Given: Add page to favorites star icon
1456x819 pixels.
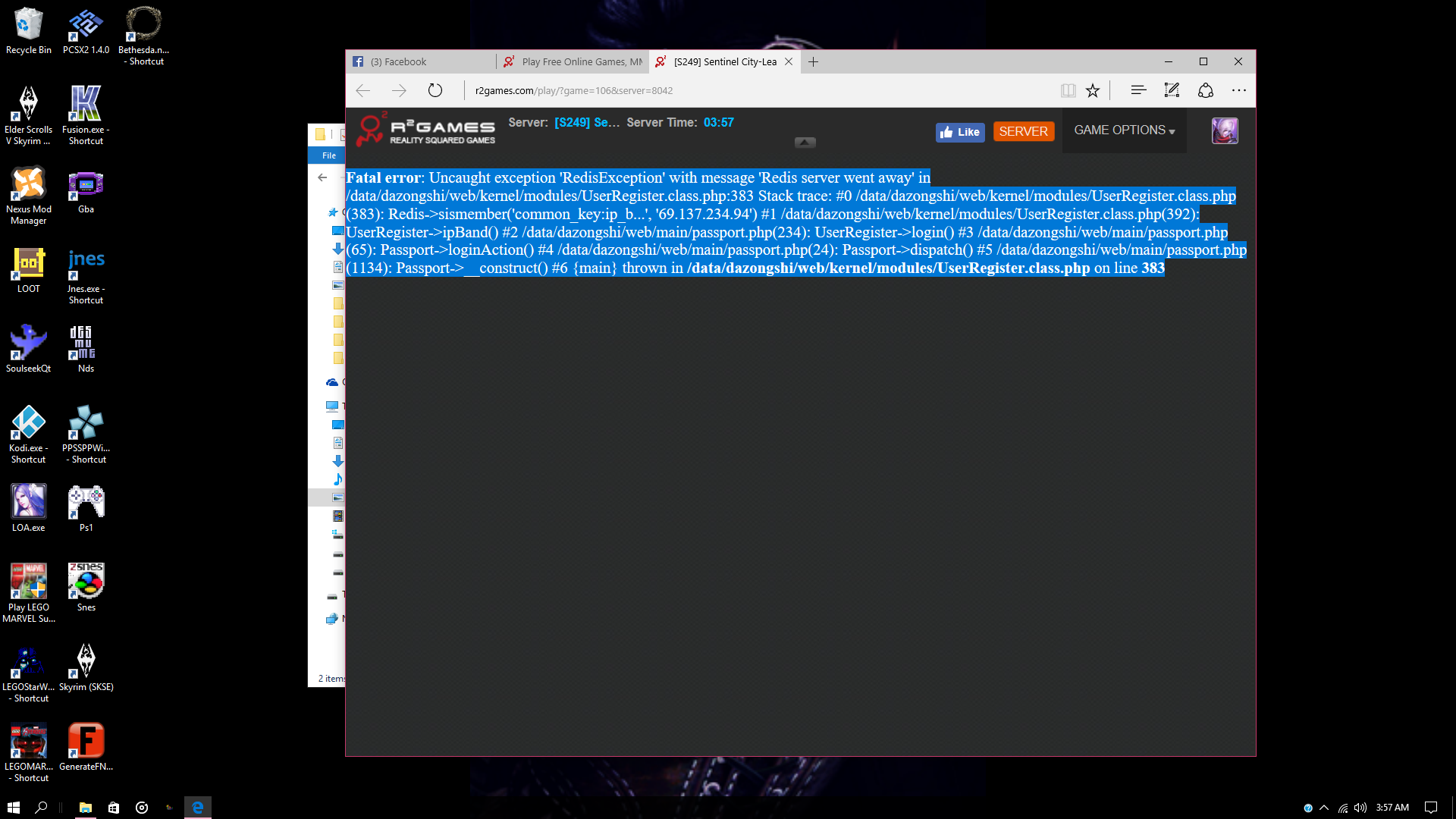Looking at the screenshot, I should 1092,90.
